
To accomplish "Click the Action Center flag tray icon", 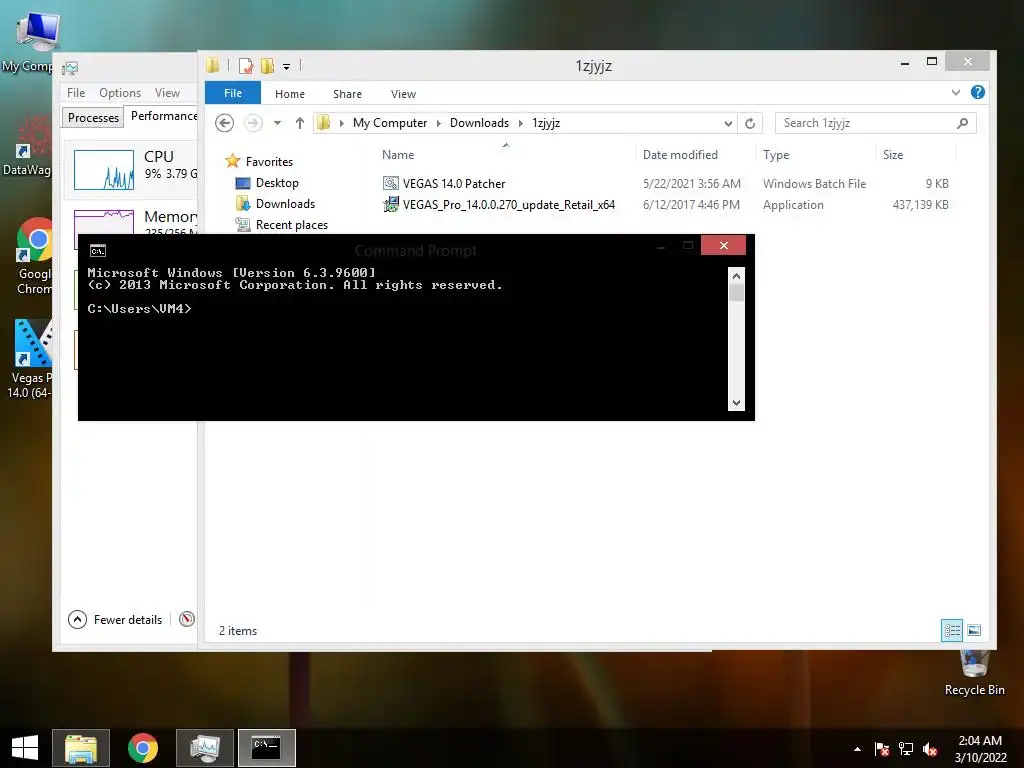I will (x=882, y=749).
